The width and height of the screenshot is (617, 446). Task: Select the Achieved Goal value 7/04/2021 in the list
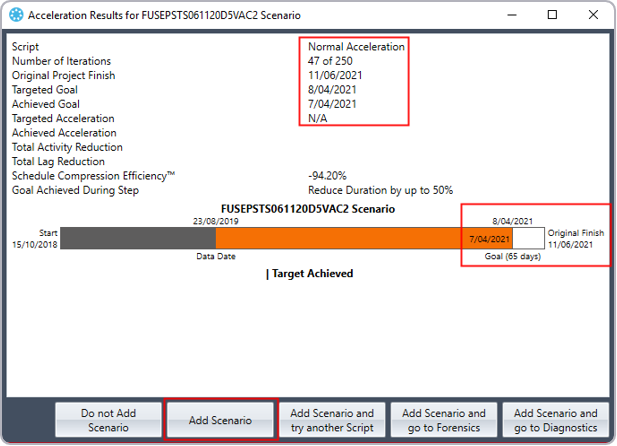[x=332, y=104]
